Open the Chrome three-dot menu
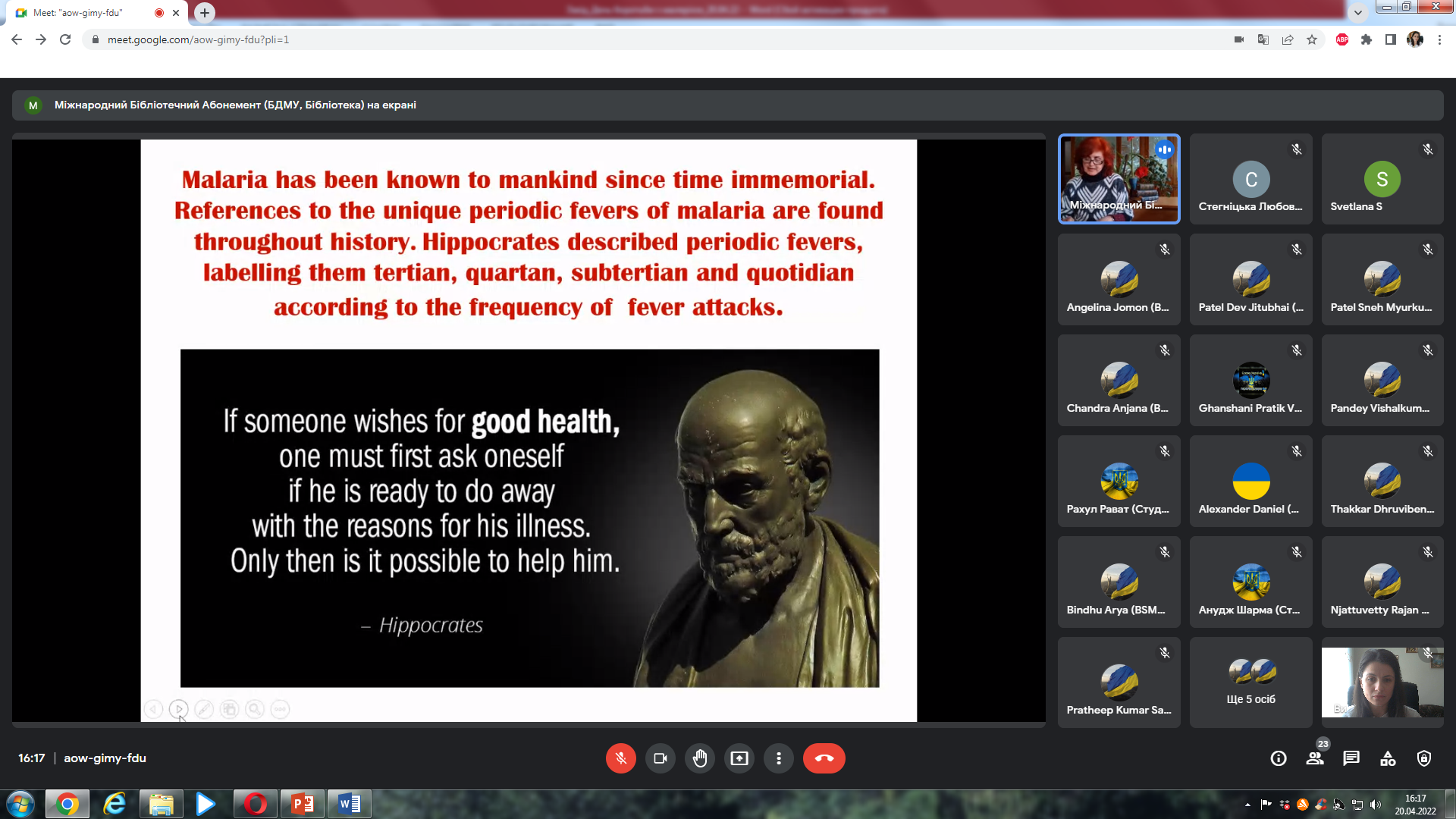The image size is (1456, 819). [x=1439, y=39]
